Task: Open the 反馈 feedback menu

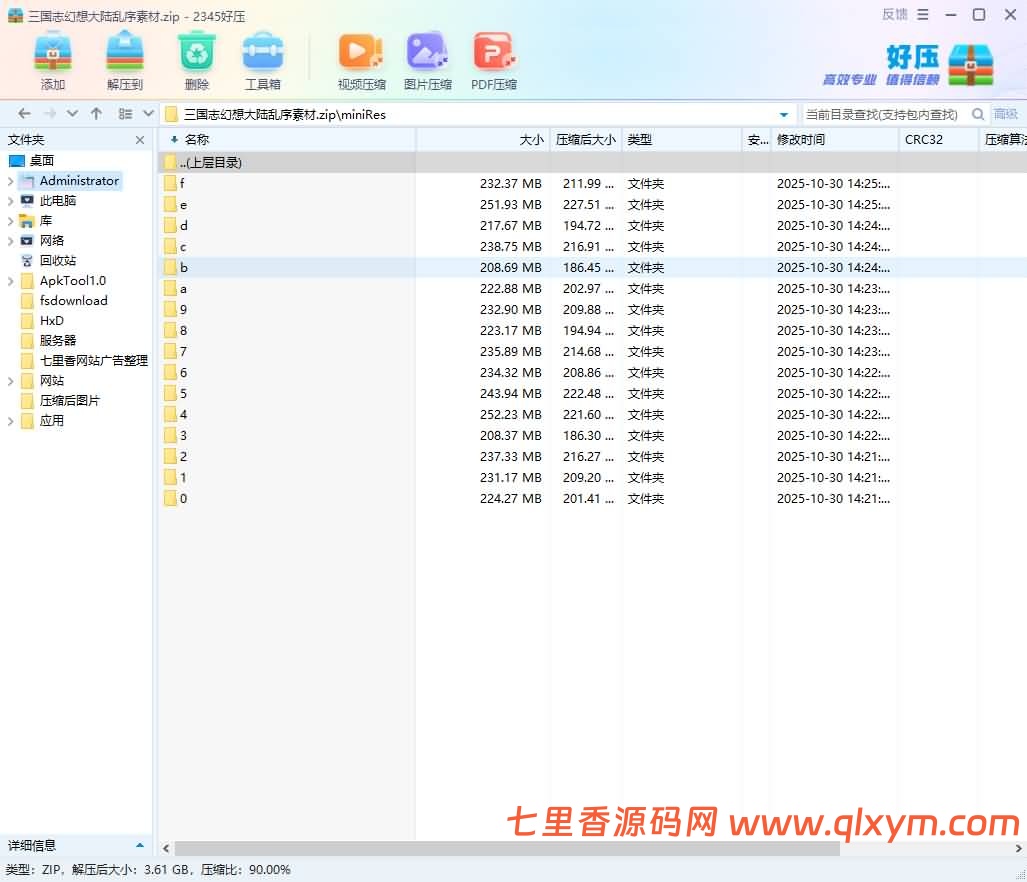Action: [x=894, y=14]
